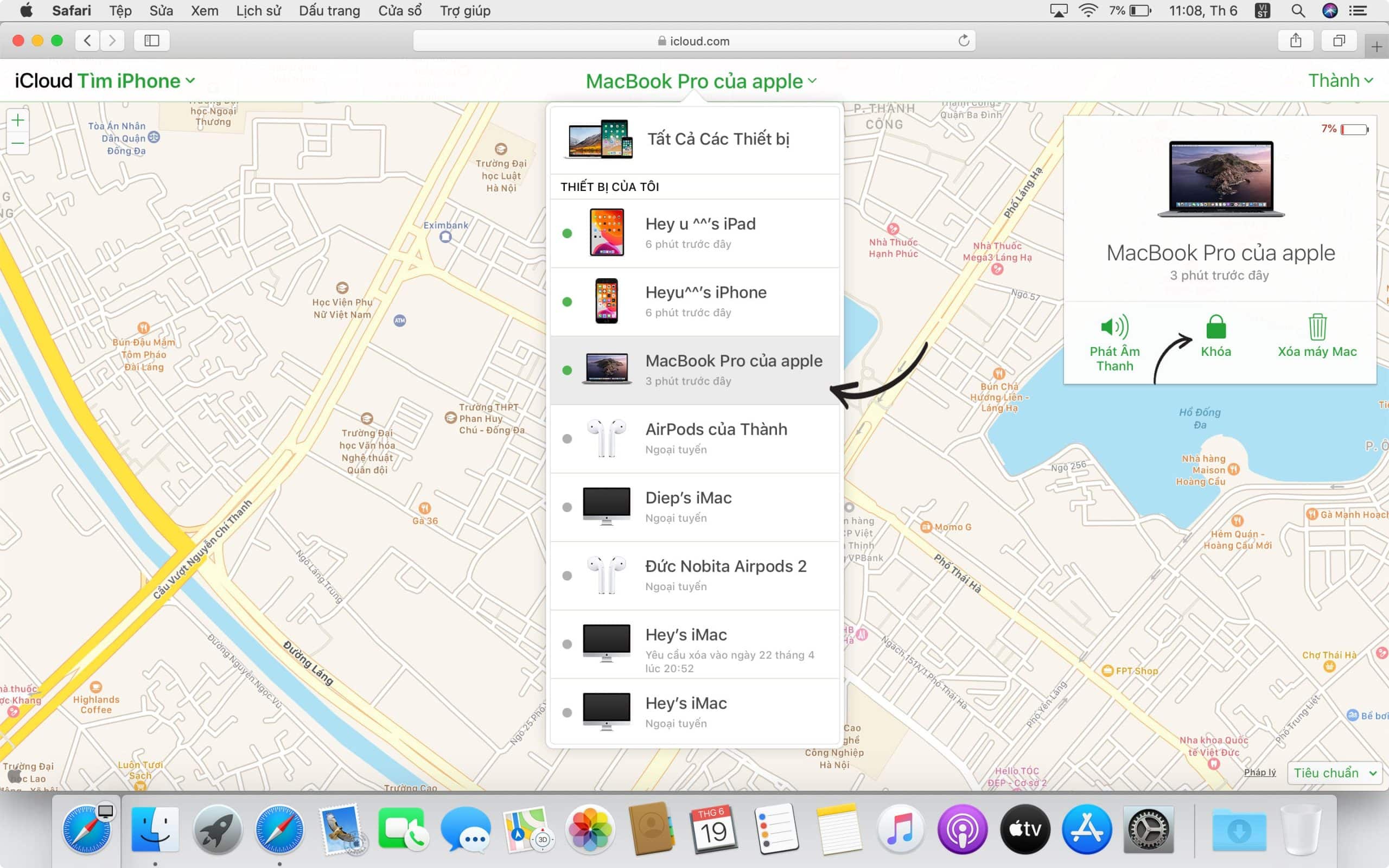Open the Cửa sổ menu
1389x868 pixels.
[x=400, y=10]
